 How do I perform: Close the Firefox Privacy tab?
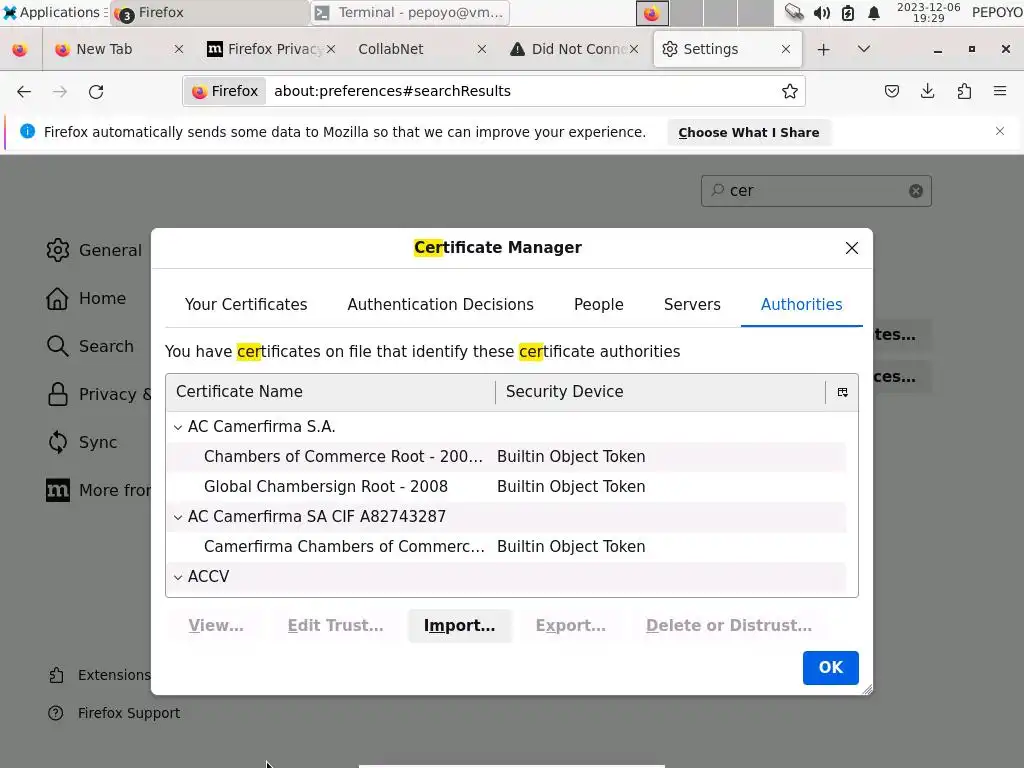330,50
